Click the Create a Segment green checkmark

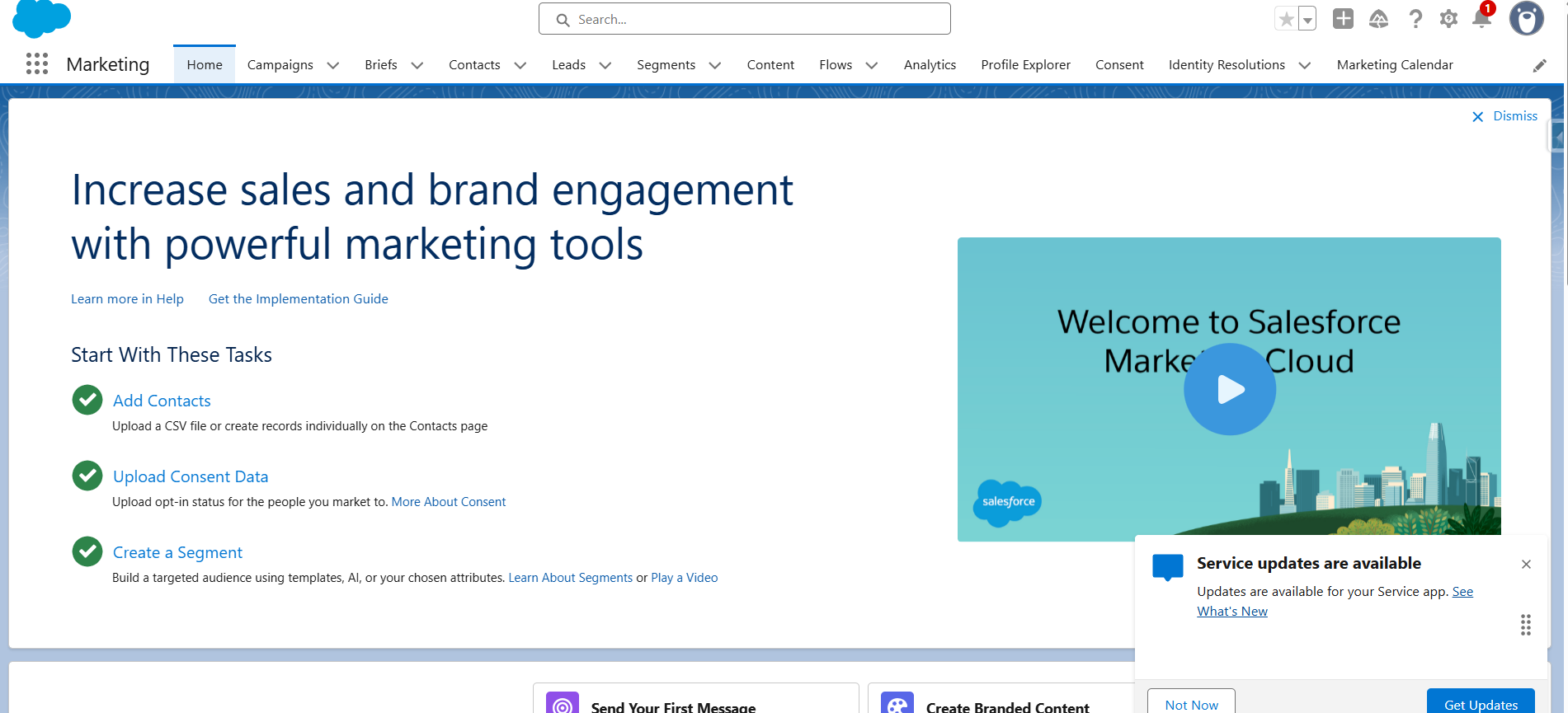(x=87, y=551)
